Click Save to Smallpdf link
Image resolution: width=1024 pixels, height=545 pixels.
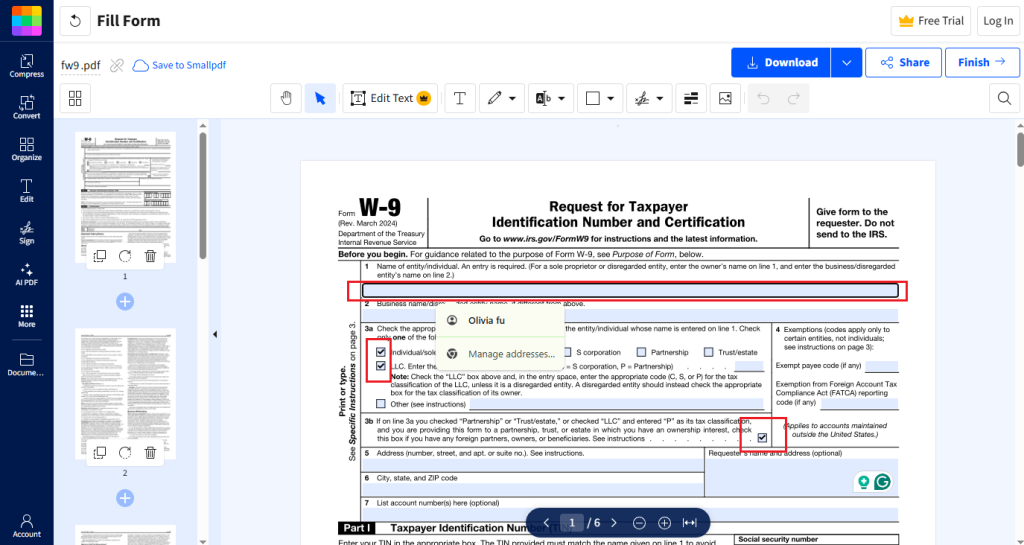(x=180, y=65)
